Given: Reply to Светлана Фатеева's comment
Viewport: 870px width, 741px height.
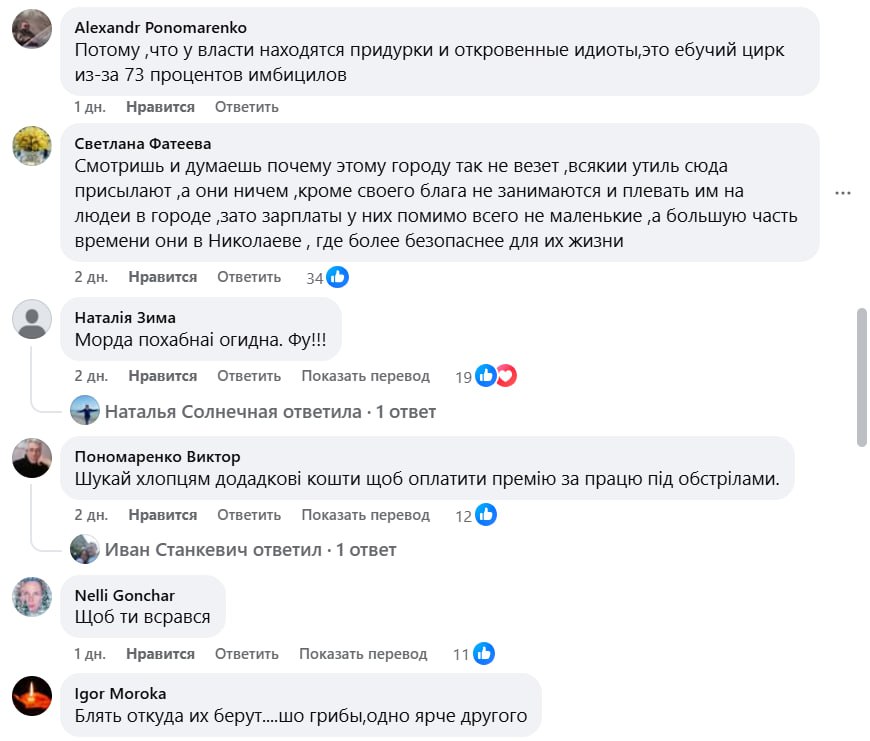Looking at the screenshot, I should [x=249, y=277].
